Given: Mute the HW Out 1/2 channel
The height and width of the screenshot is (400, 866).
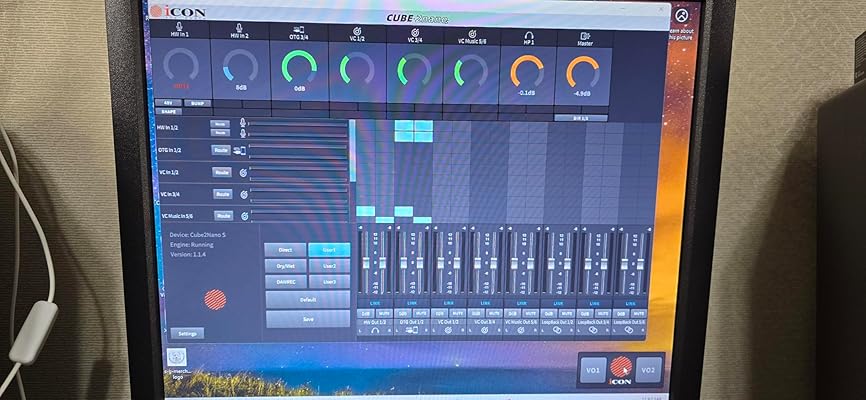Looking at the screenshot, I should [385, 313].
